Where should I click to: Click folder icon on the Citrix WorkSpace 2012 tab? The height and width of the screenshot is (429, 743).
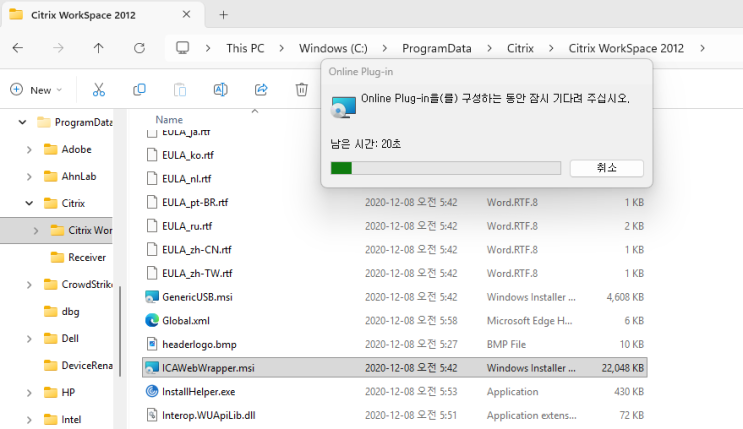[16, 14]
